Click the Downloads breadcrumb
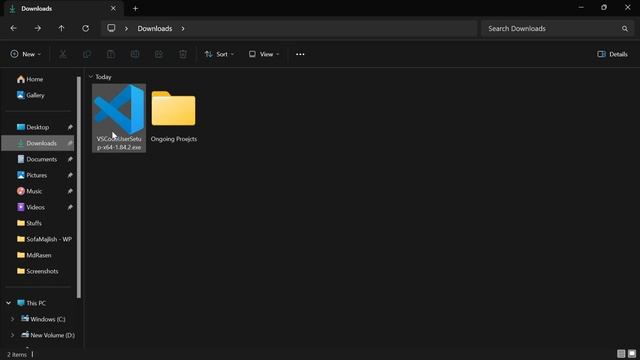This screenshot has width=640, height=360. click(155, 29)
